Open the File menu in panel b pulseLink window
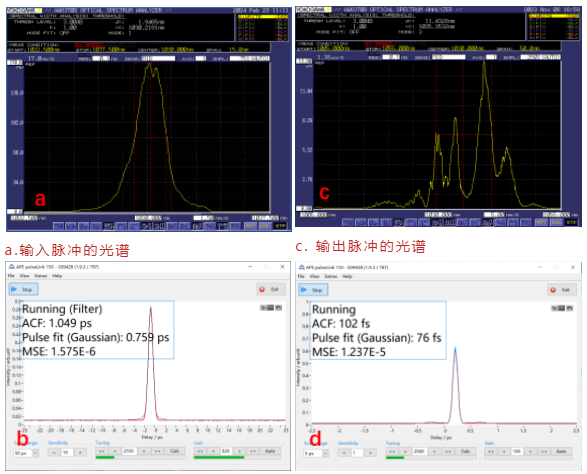587x474 pixels. (11, 276)
